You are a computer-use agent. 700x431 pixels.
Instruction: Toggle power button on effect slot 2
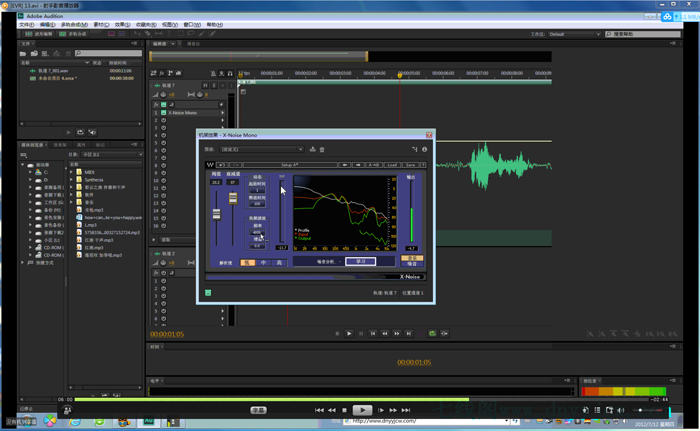tap(163, 120)
